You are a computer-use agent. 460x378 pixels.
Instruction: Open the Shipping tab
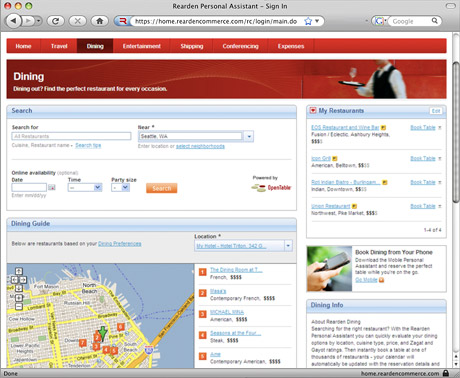point(192,46)
